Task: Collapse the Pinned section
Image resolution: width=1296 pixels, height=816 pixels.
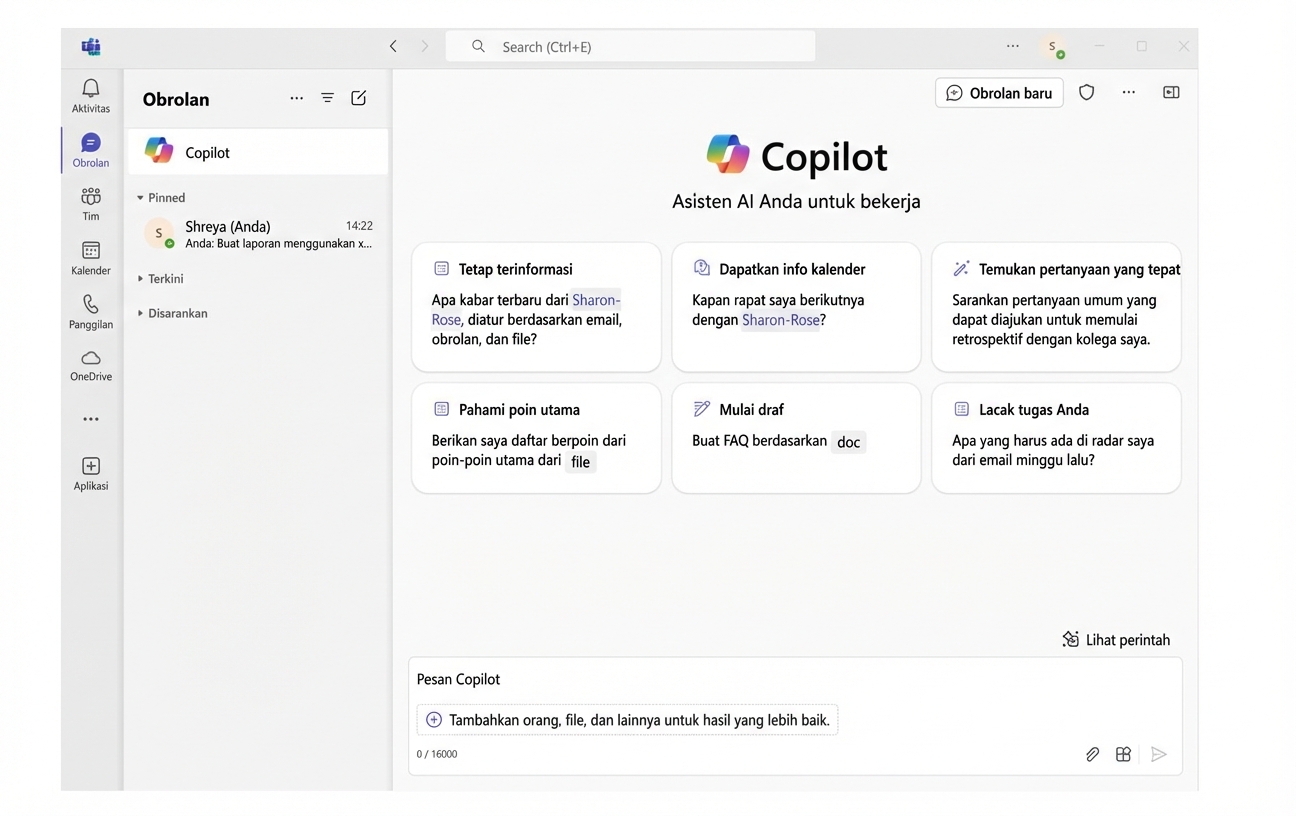Action: [161, 197]
